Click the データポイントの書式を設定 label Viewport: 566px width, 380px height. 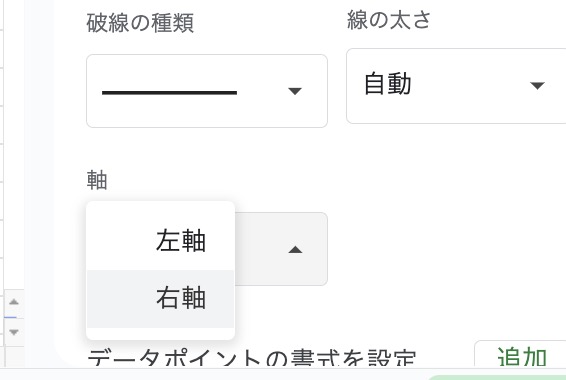252,357
